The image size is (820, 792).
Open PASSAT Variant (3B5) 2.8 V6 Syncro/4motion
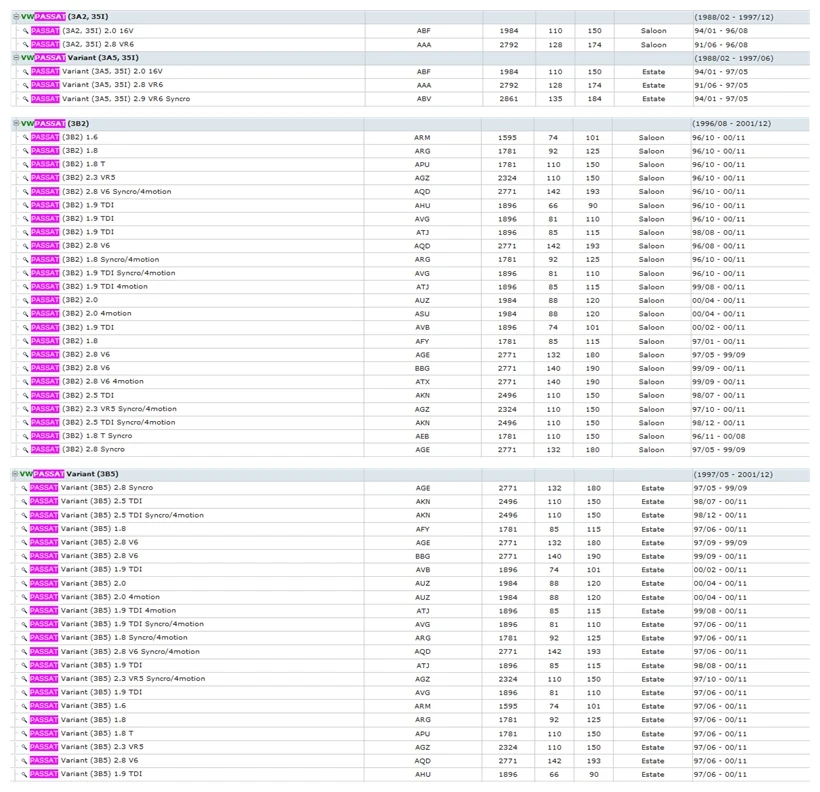click(x=115, y=652)
